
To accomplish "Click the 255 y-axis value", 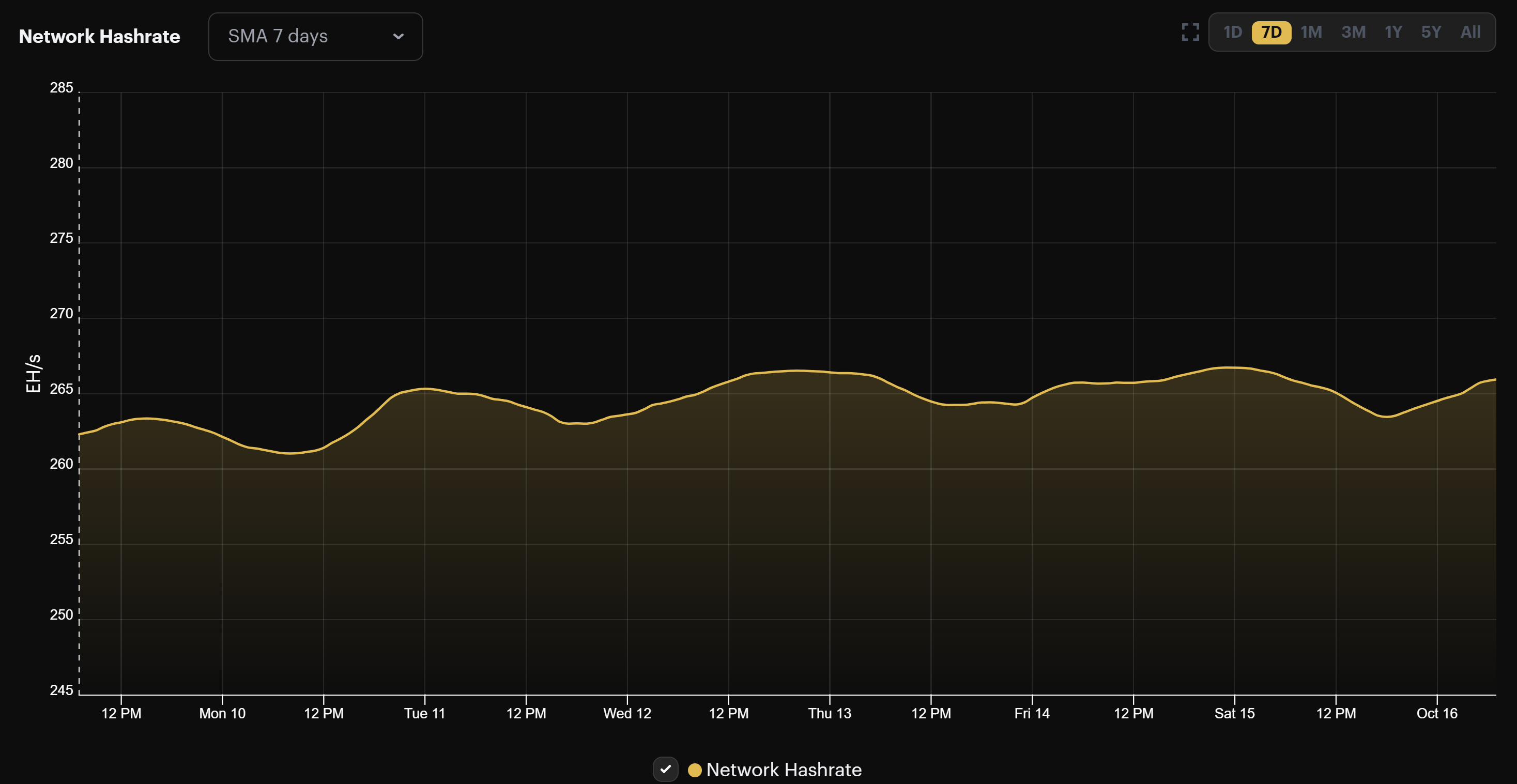I will [61, 540].
